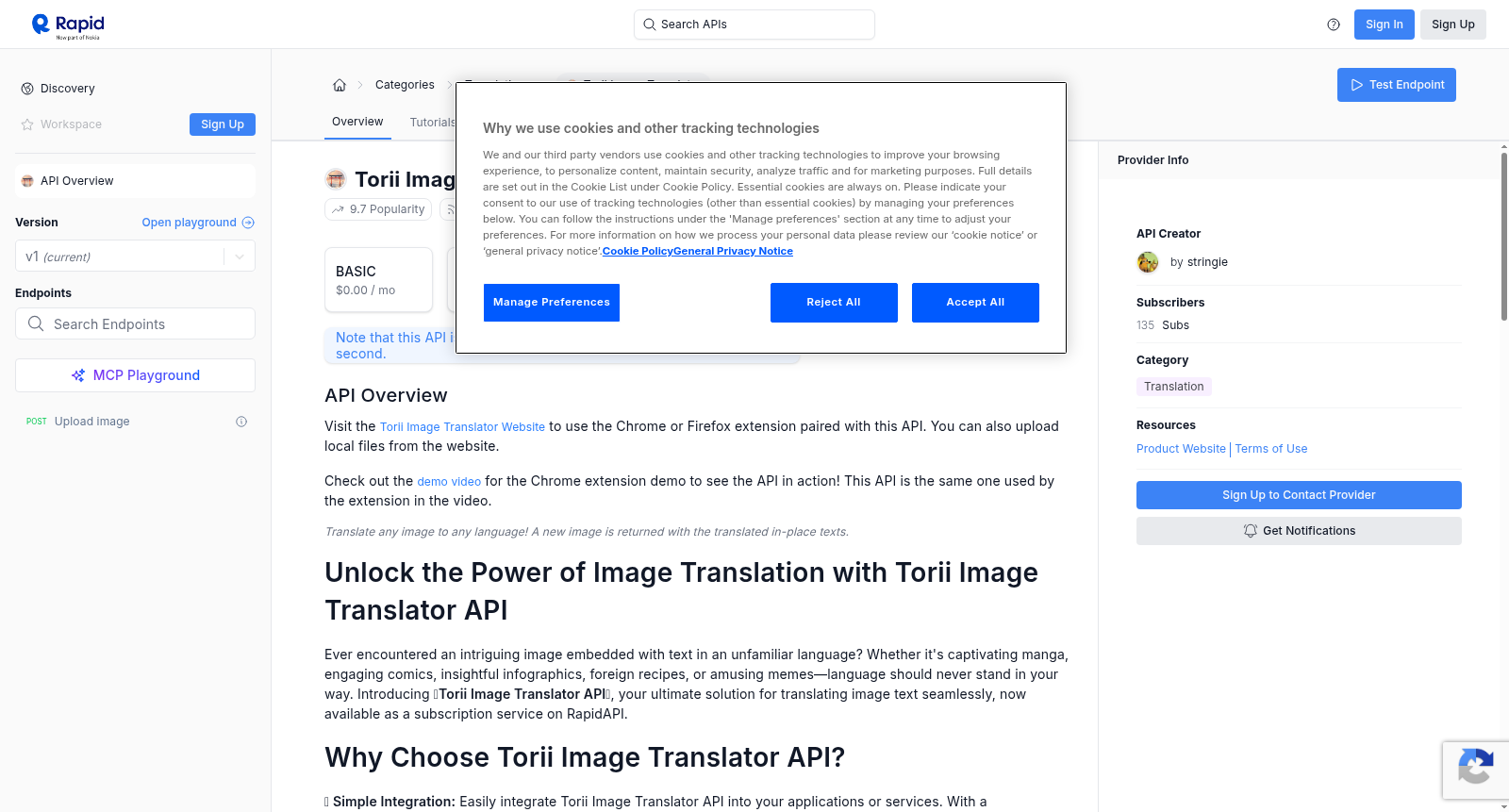1509x812 pixels.
Task: Open Categories breadcrumb
Action: [x=405, y=85]
